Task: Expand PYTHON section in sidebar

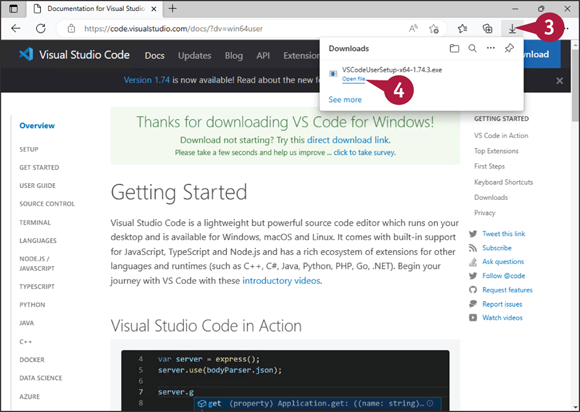Action: coord(32,305)
